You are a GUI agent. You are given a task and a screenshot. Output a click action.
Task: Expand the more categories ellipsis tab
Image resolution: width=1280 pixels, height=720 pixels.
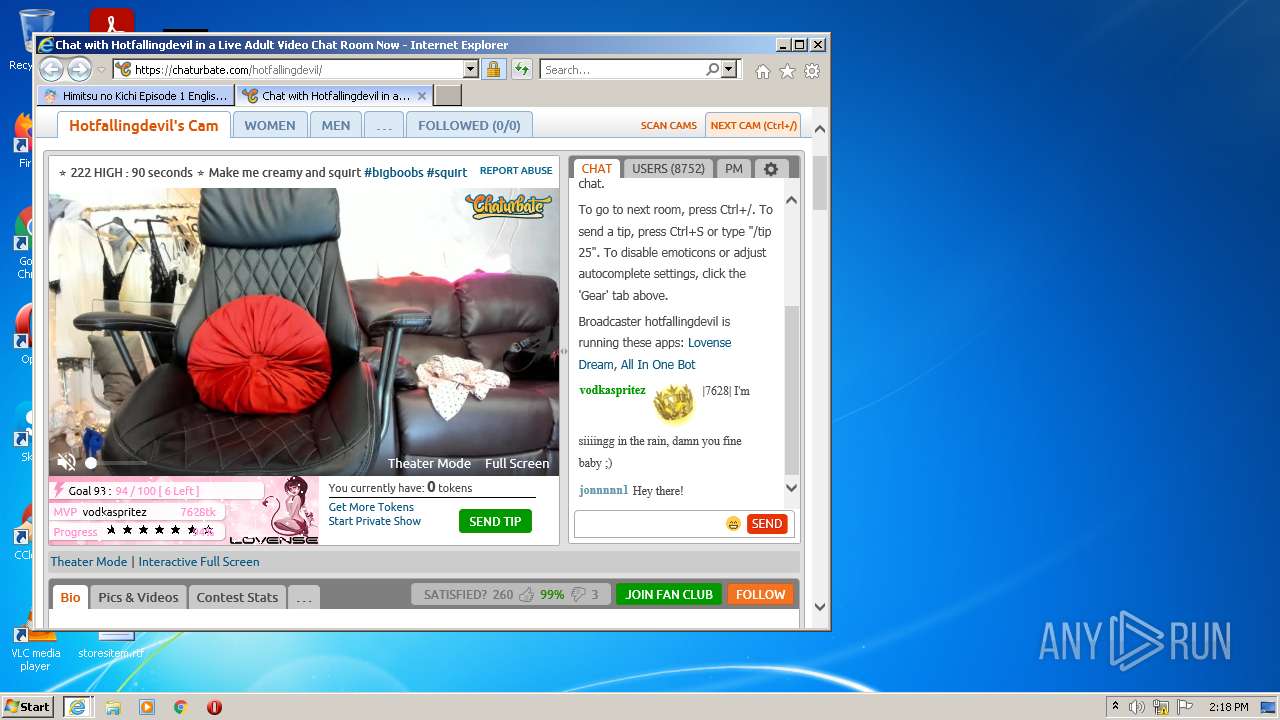tap(384, 125)
